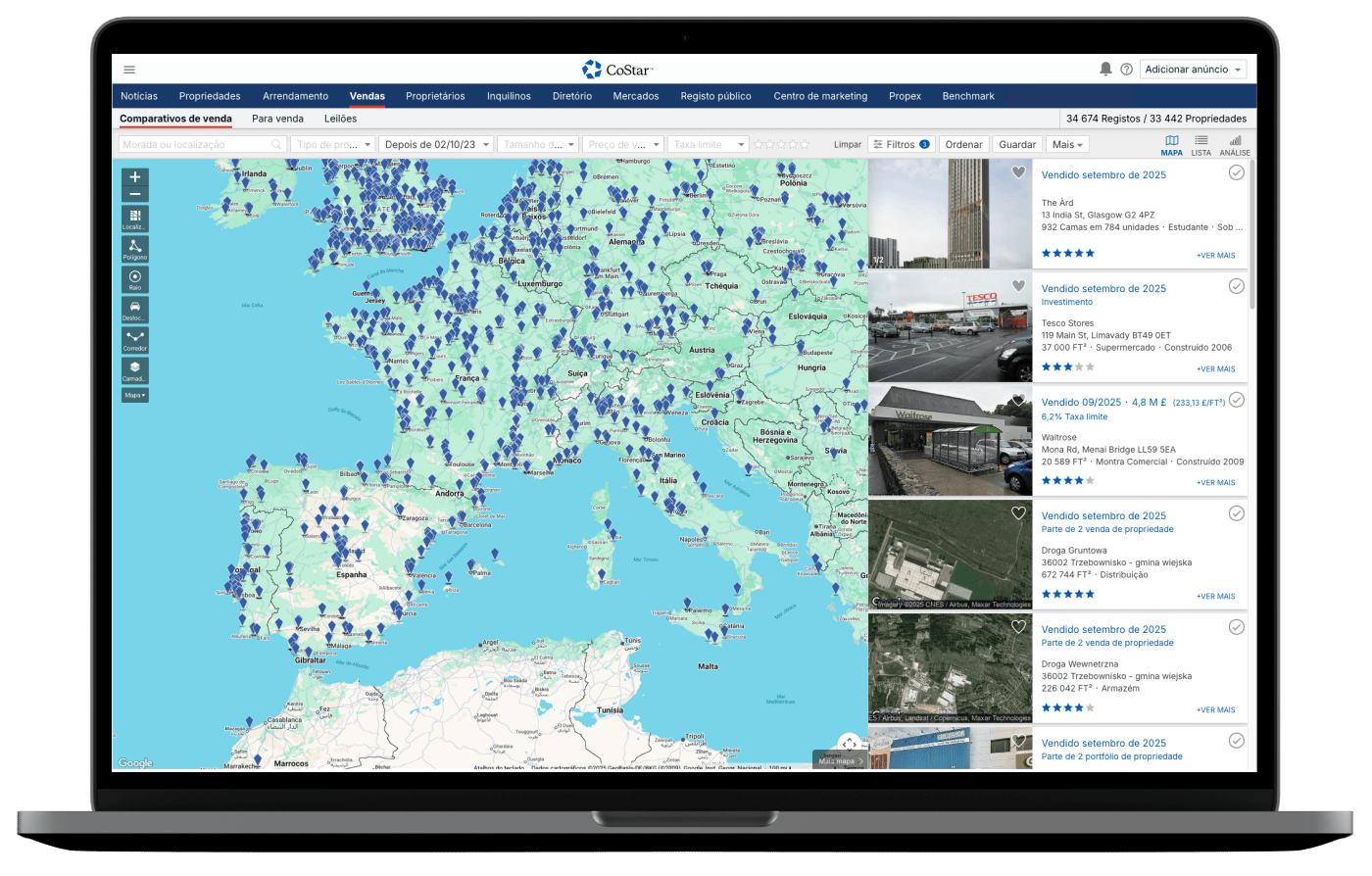This screenshot has height=876, width=1372.
Task: Favorite the Tesco Stores listing
Action: pos(1018,286)
